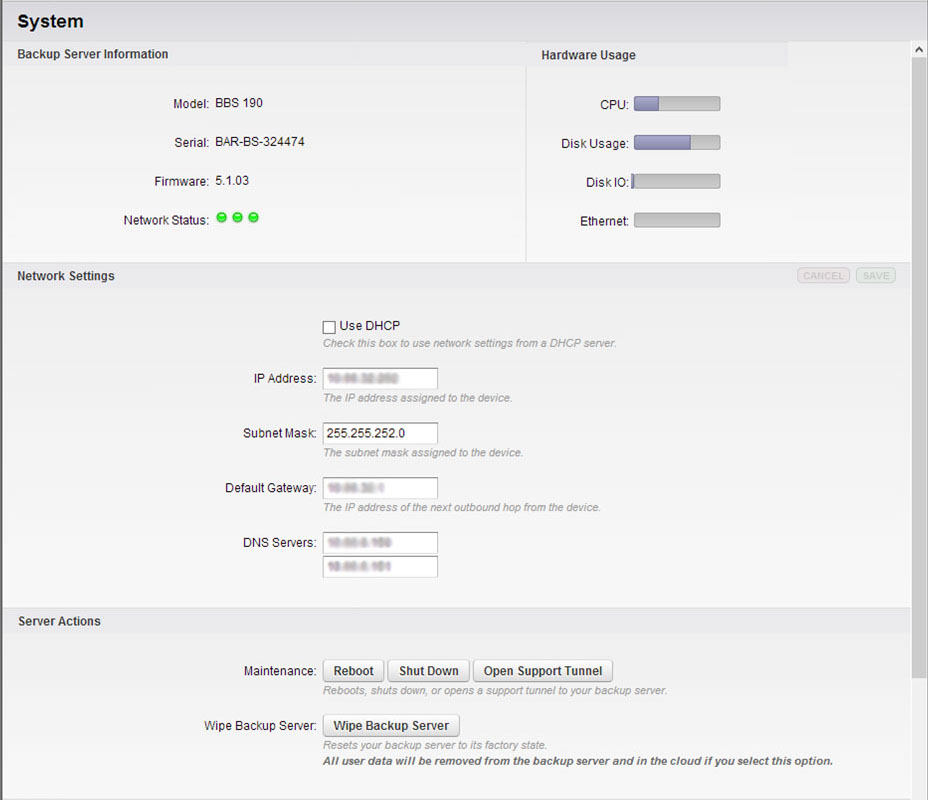Click the Disk IO usage bar

pos(677,182)
